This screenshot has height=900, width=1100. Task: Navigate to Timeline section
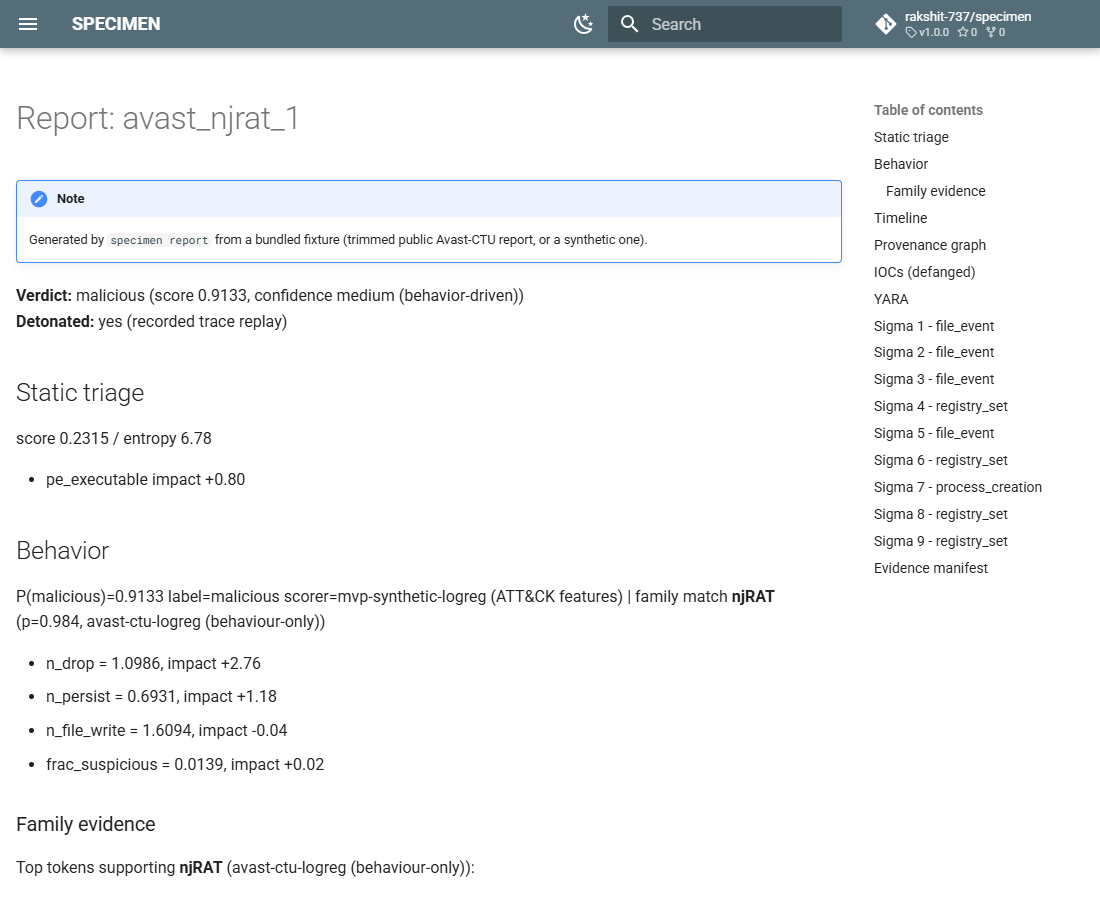[x=900, y=218]
